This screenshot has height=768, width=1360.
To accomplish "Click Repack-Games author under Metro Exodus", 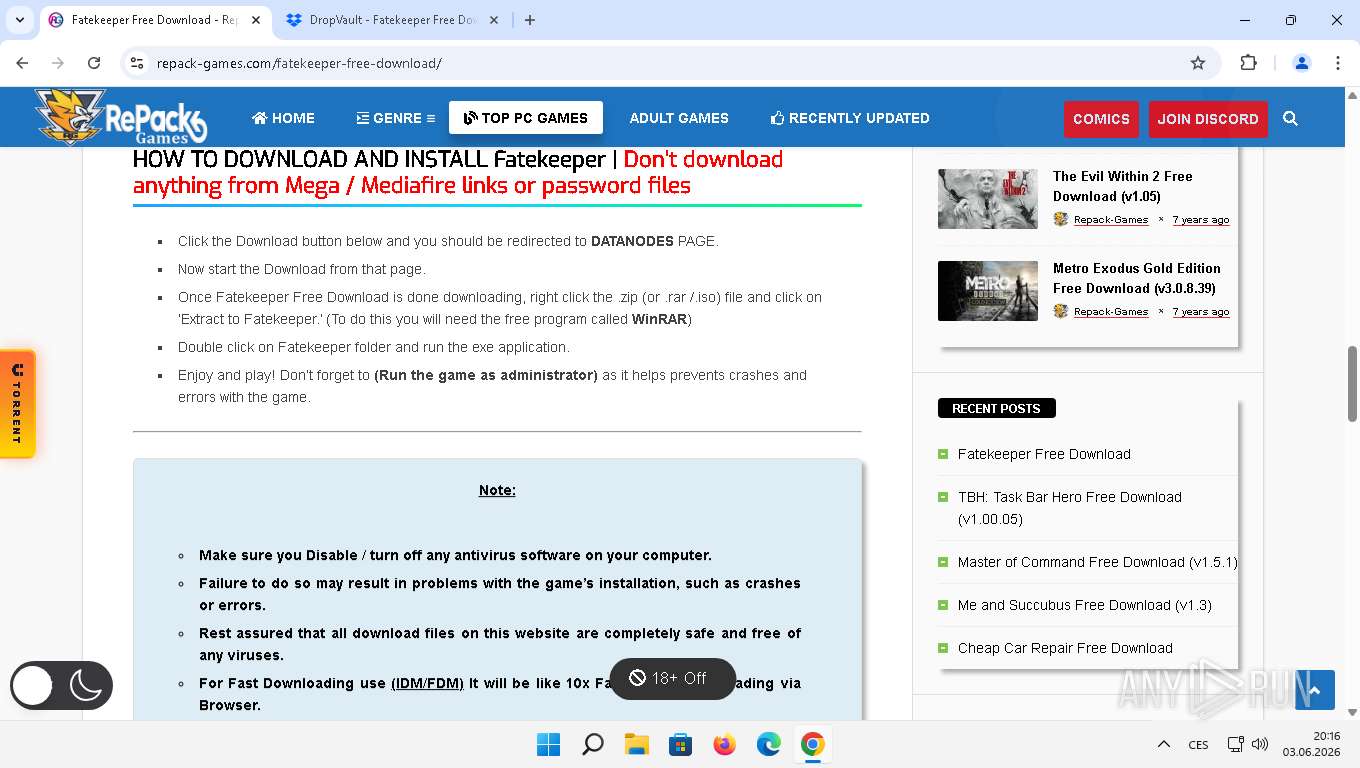I will [x=1110, y=312].
